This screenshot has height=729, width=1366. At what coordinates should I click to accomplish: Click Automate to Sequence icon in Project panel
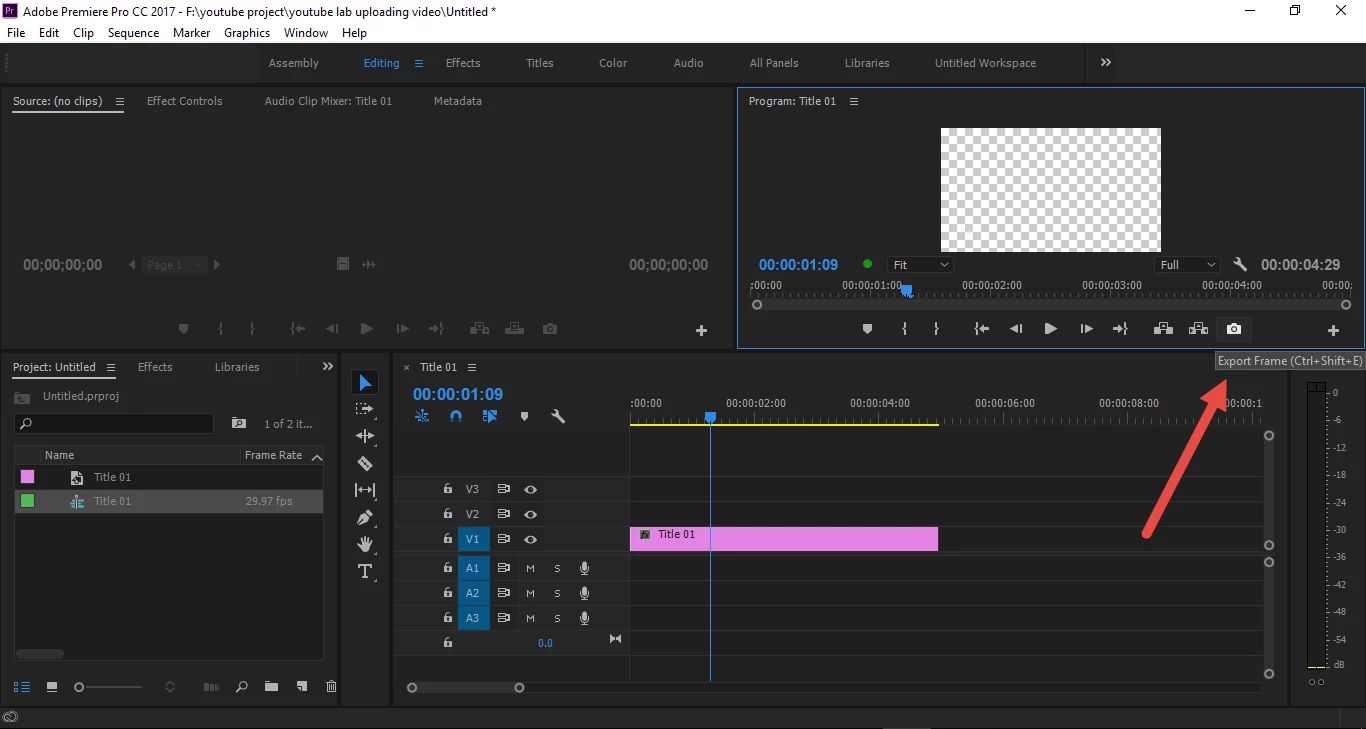(x=211, y=687)
